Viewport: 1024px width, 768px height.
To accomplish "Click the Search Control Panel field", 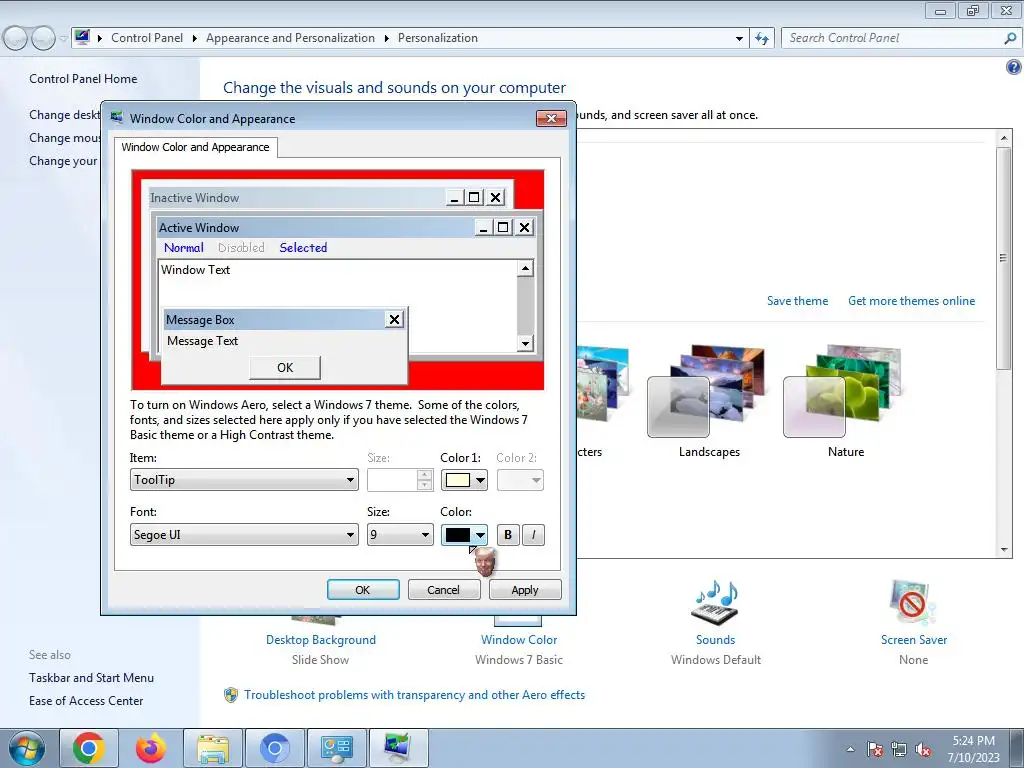I will coord(891,38).
